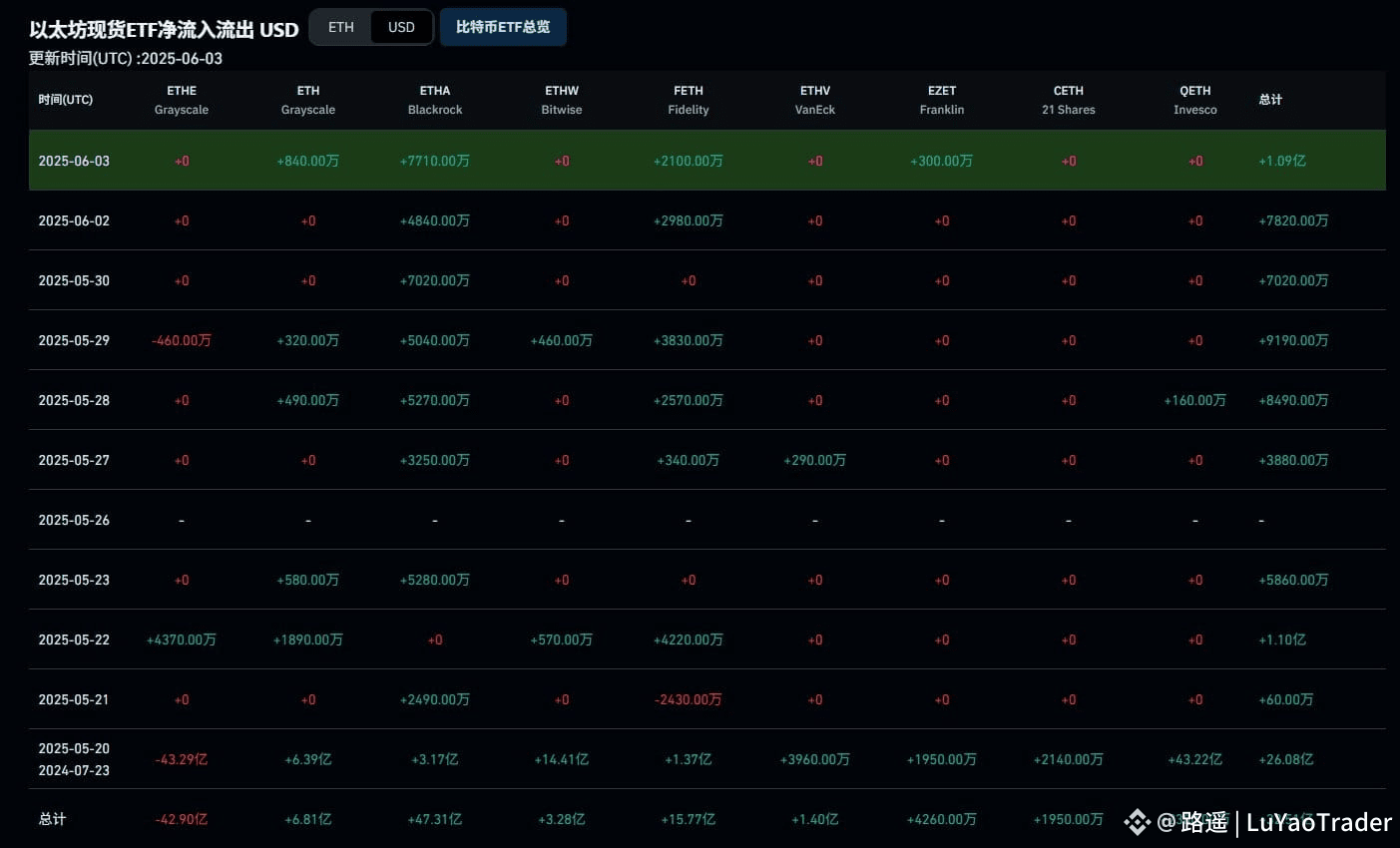Click the +7820.00万 total value
This screenshot has width=1400, height=848.
pos(1293,220)
